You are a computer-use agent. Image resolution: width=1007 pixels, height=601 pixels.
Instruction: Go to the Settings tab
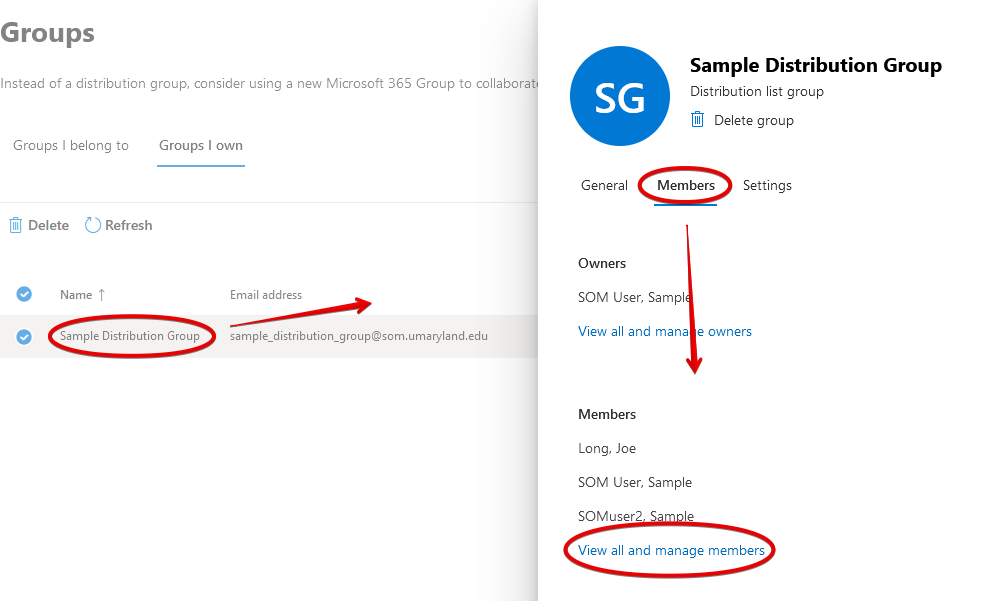tap(767, 186)
